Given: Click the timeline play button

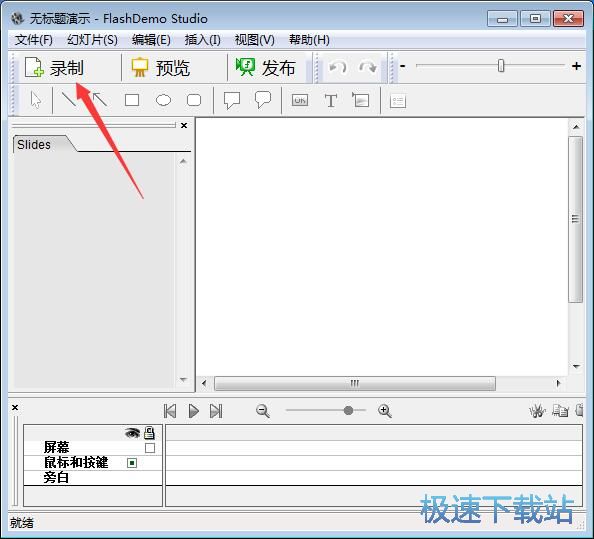Looking at the screenshot, I should pos(194,411).
